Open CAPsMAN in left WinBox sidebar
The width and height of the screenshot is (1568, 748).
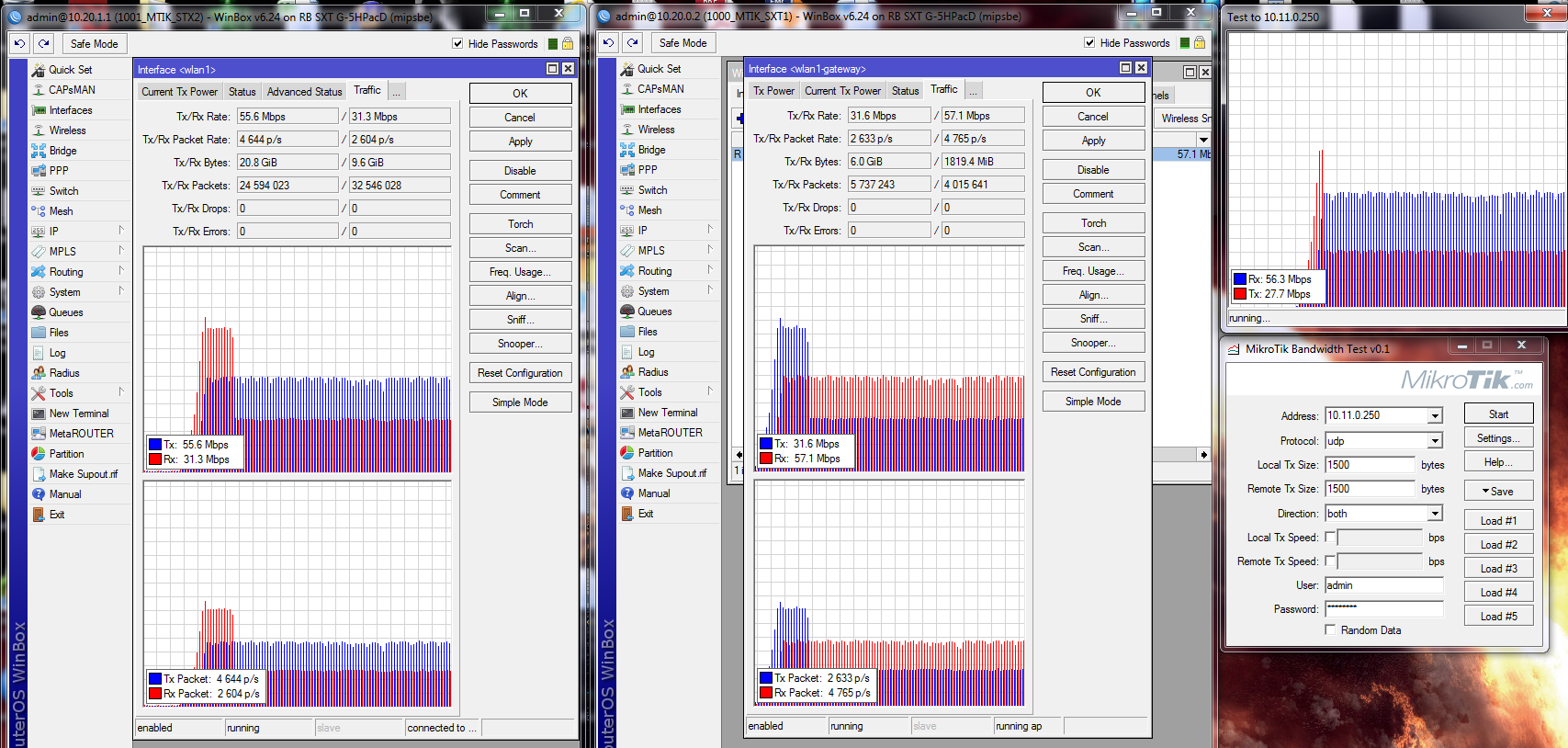coord(72,90)
